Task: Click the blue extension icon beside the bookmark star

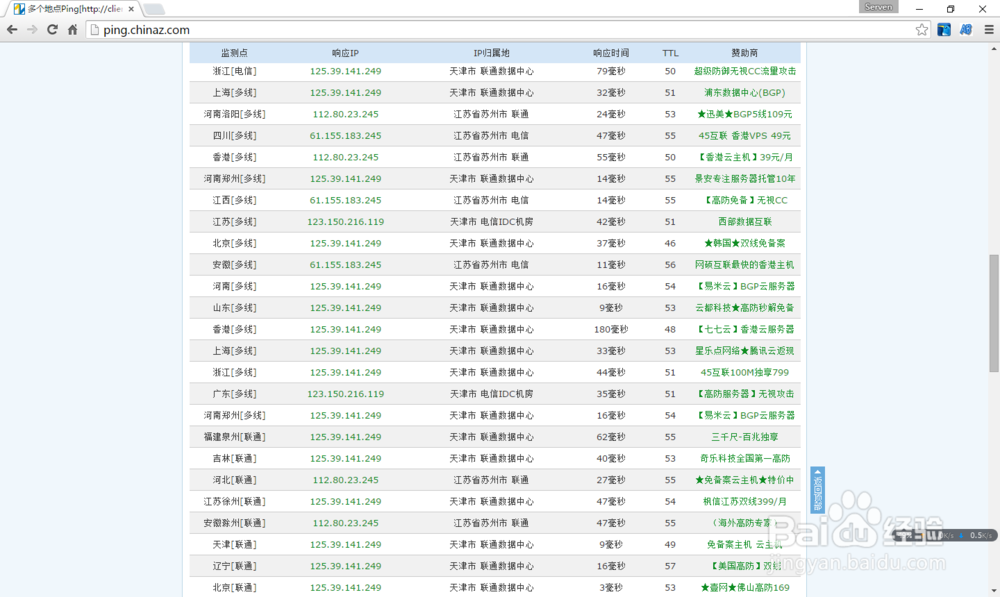Action: [944, 30]
